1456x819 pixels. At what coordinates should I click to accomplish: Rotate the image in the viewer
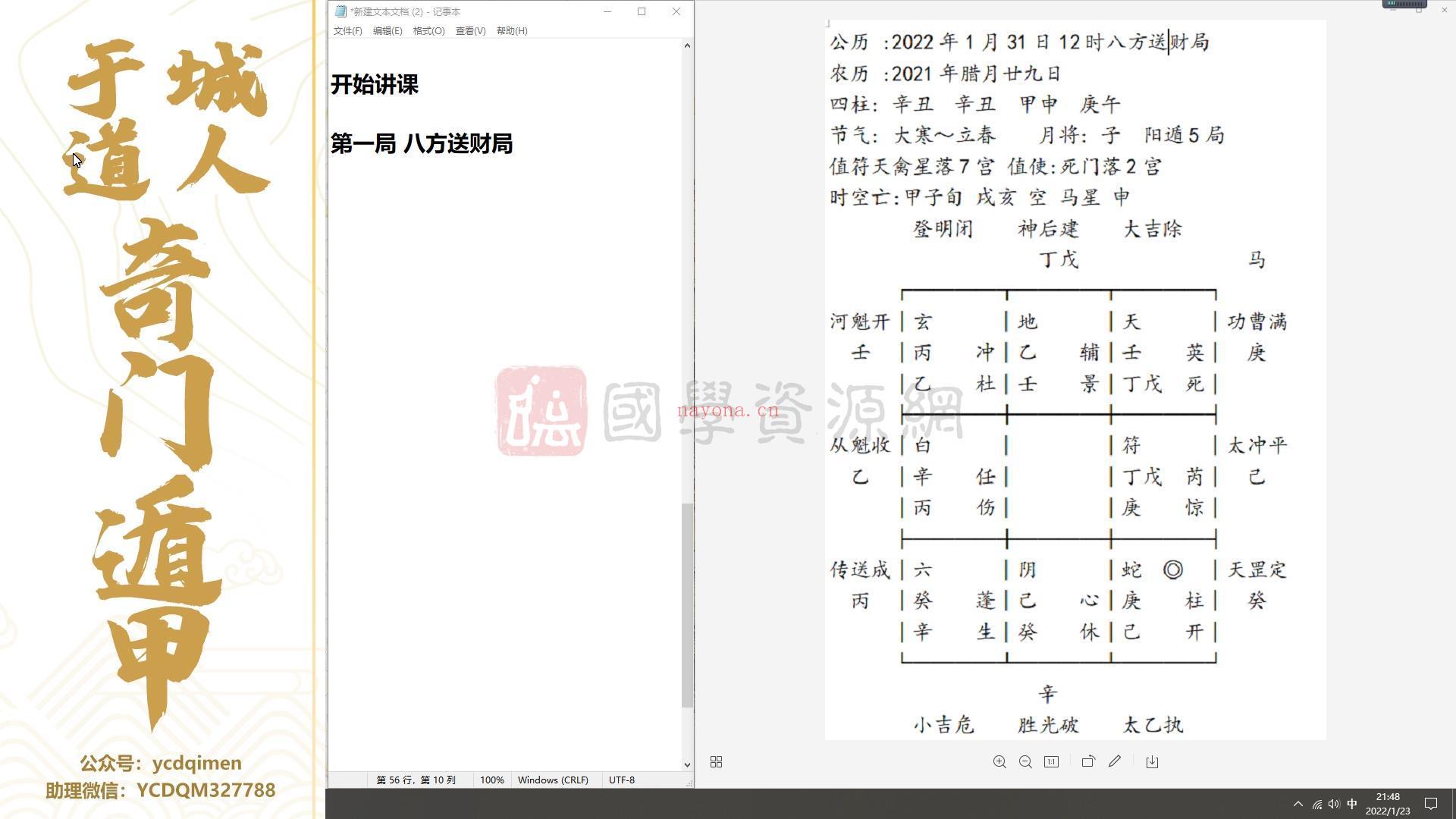coord(1088,761)
